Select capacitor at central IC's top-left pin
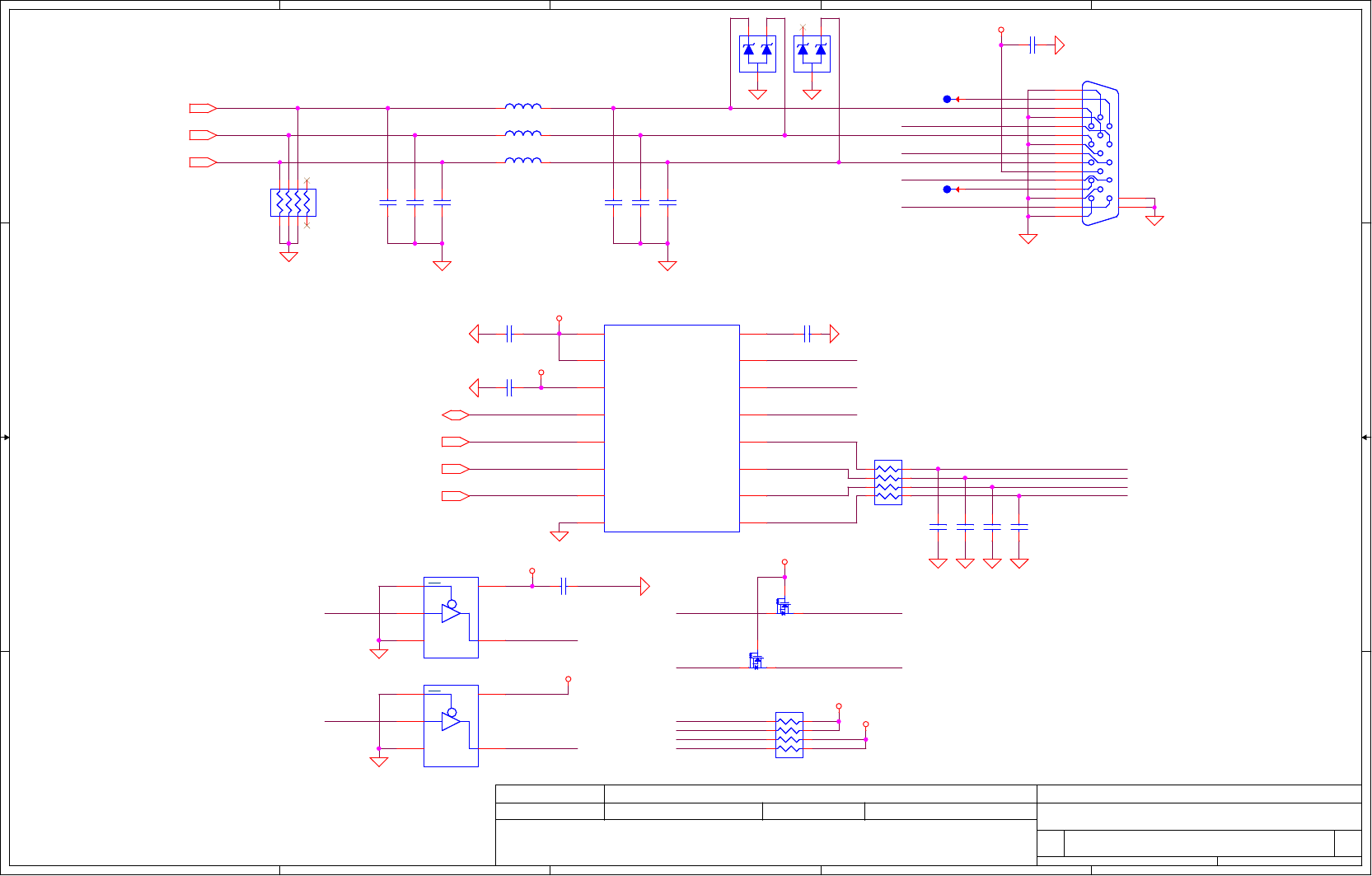 509,334
